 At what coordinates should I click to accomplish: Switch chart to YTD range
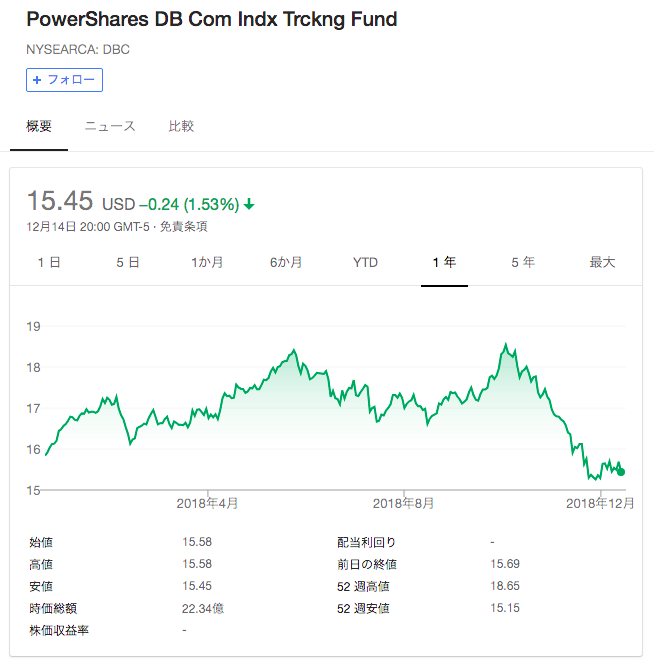click(365, 263)
